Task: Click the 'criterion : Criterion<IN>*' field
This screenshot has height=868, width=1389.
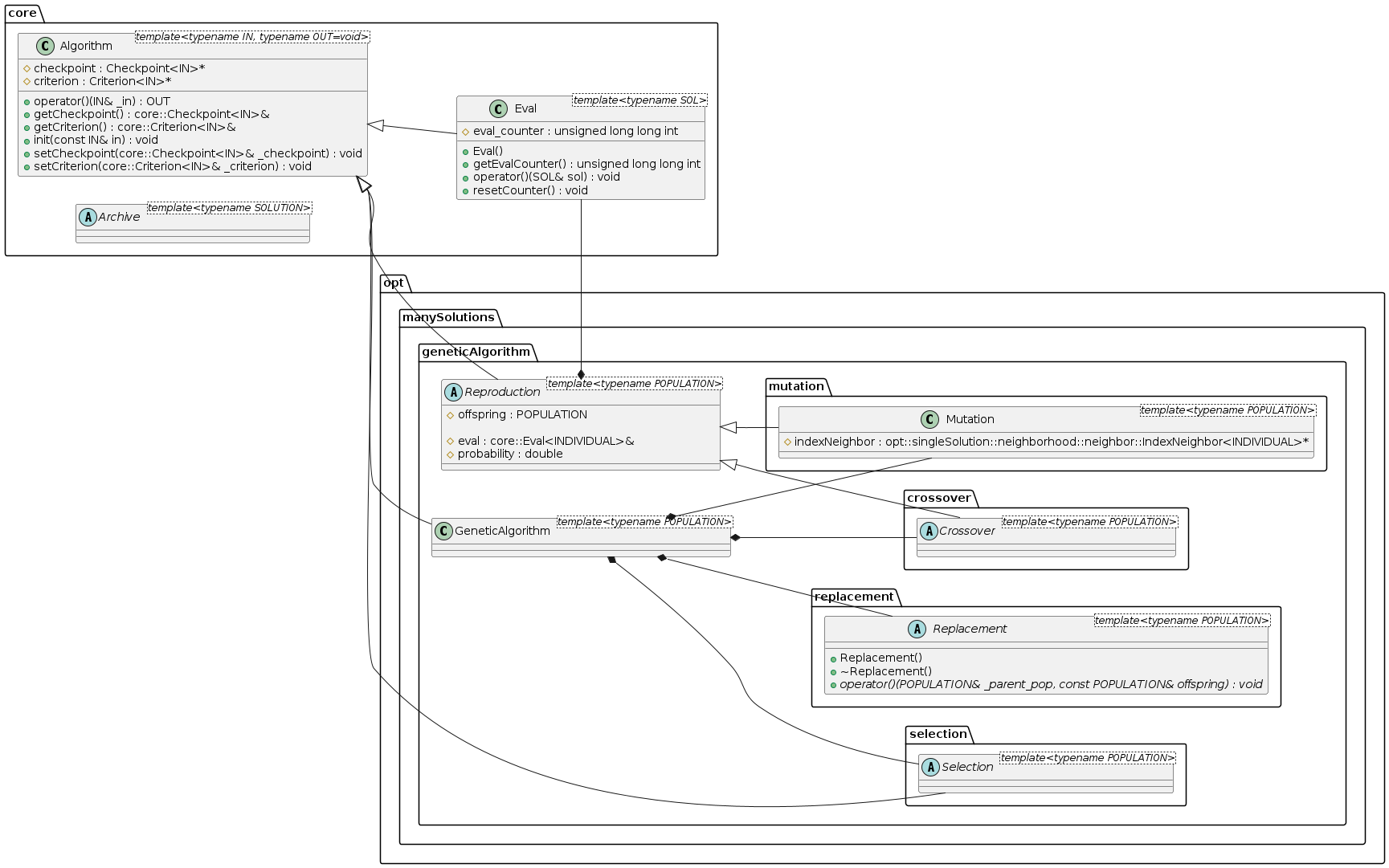Action: 102,81
